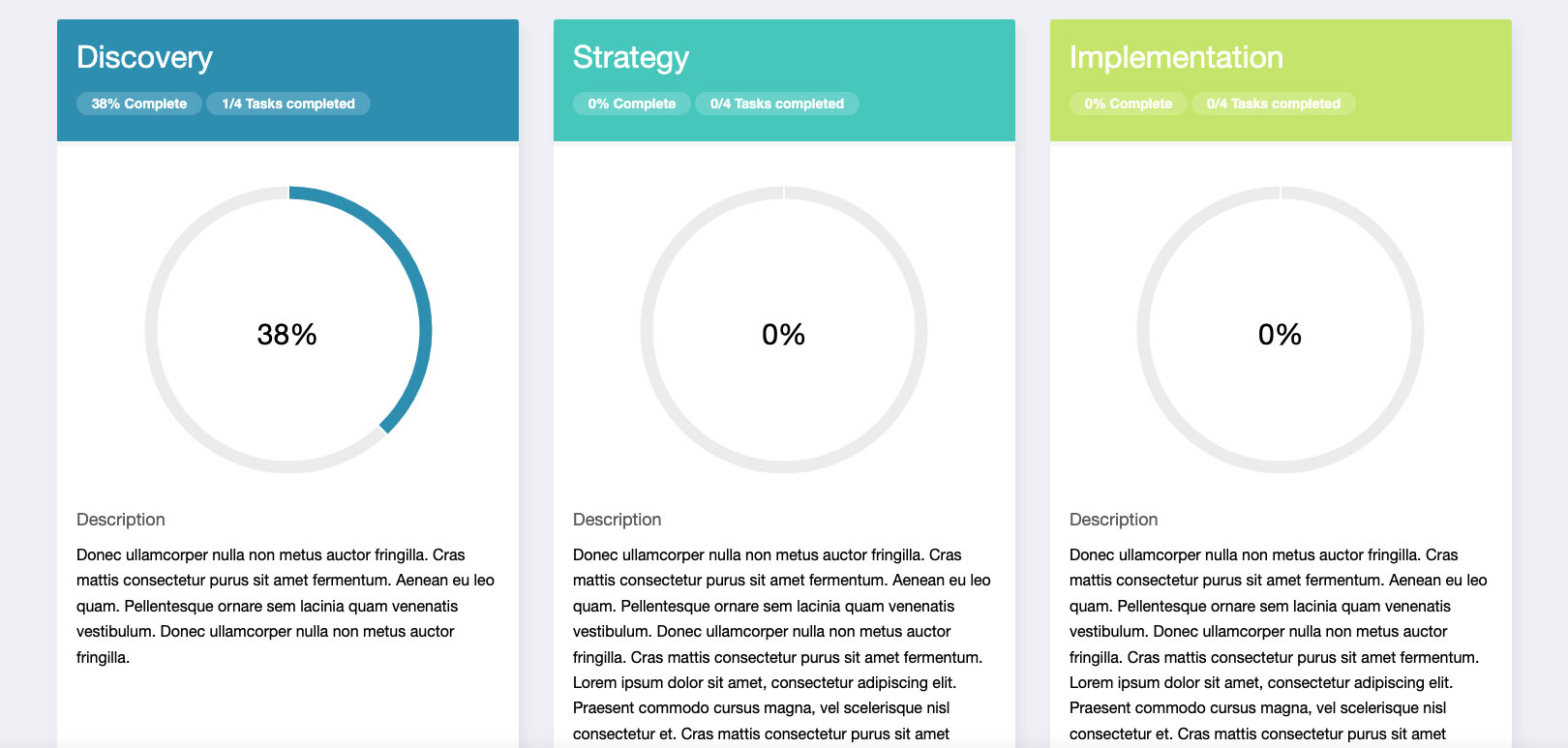
Task: Click the Description heading under Discovery
Action: tap(121, 520)
